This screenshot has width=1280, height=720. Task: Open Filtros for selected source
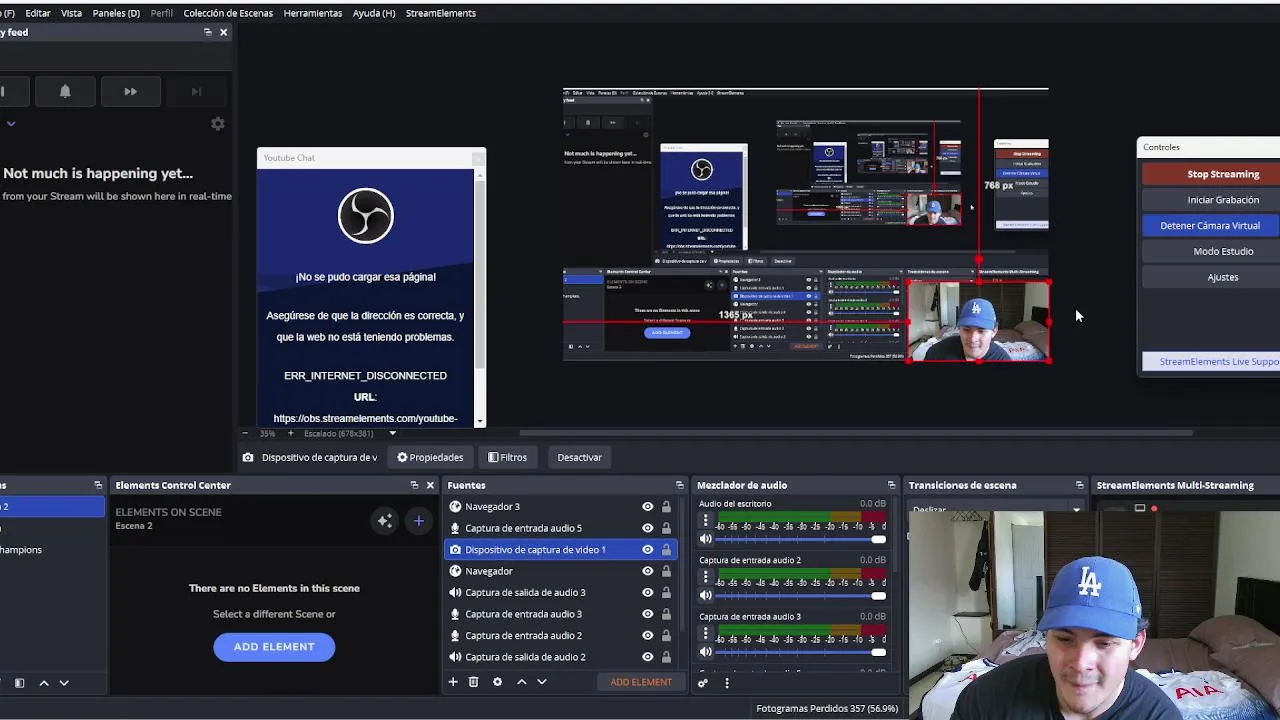coord(507,458)
